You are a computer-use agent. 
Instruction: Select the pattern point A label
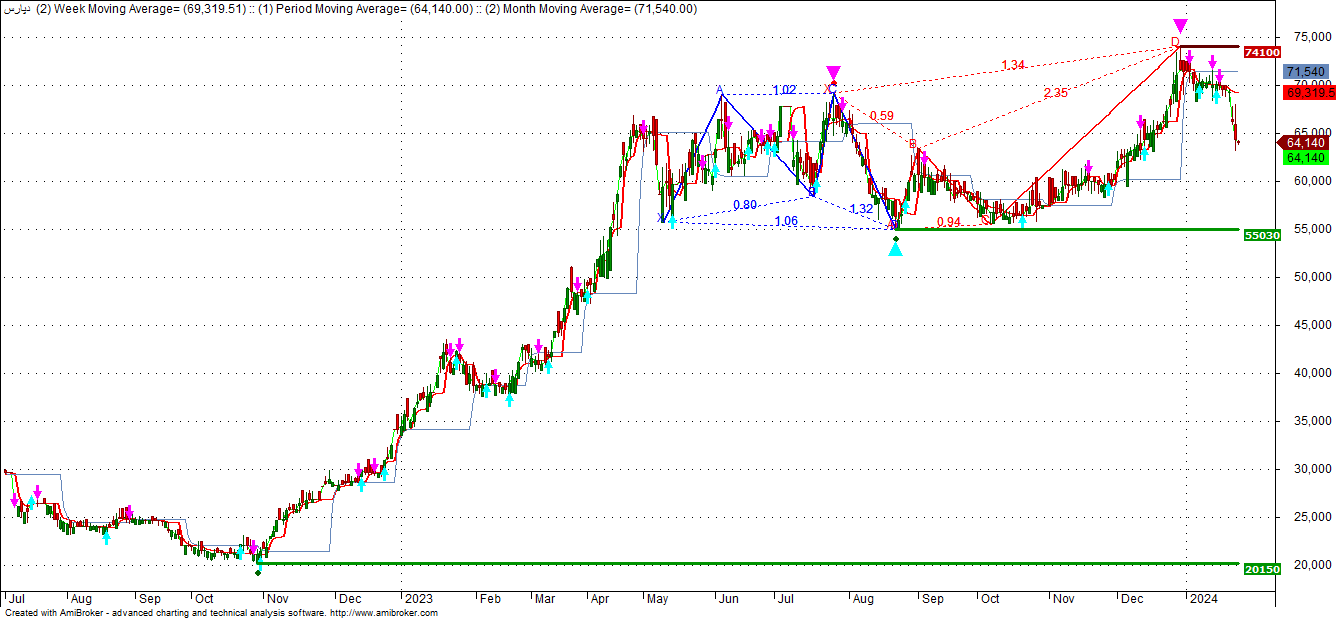coord(719,90)
